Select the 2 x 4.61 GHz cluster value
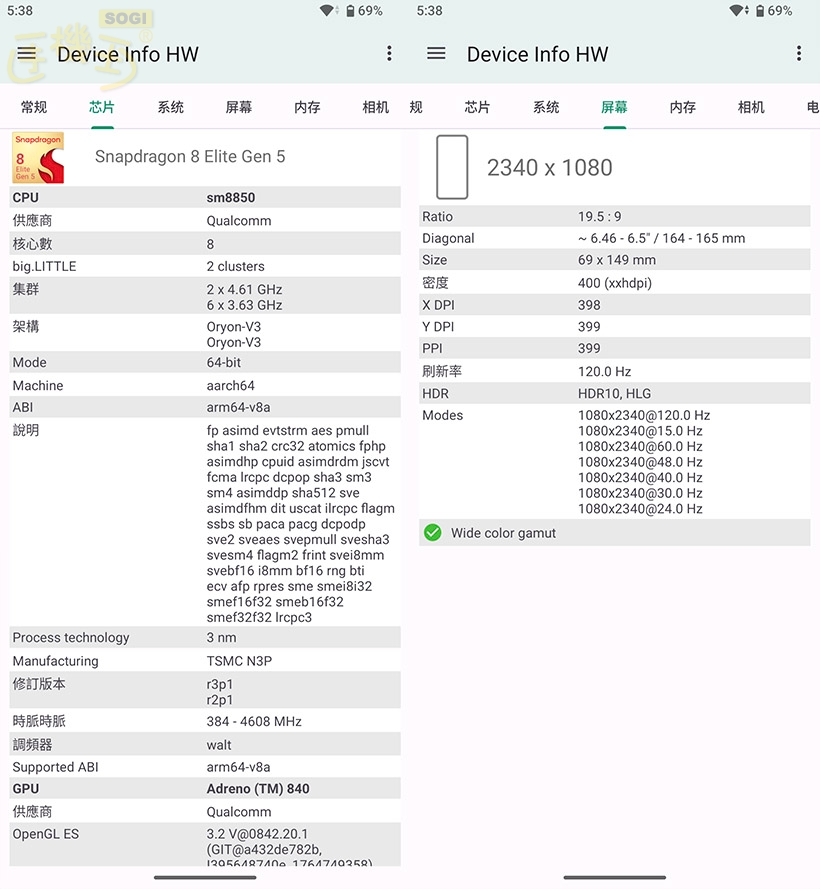The image size is (820, 889). point(244,289)
